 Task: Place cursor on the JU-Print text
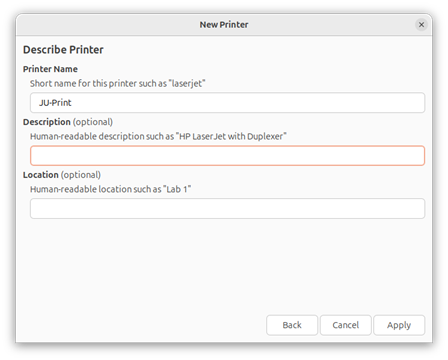click(55, 103)
